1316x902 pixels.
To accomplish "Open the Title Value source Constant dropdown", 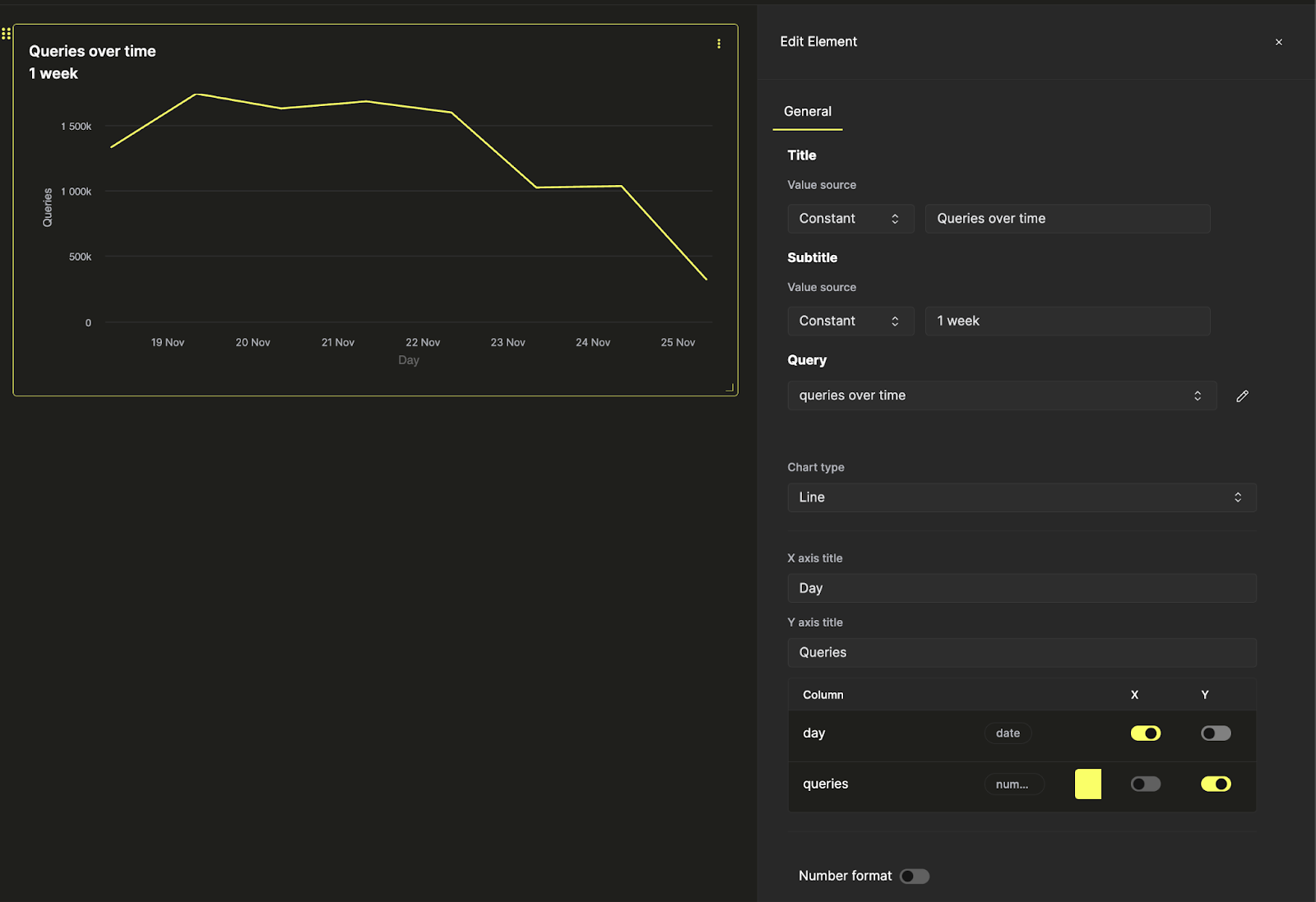I will tap(850, 218).
